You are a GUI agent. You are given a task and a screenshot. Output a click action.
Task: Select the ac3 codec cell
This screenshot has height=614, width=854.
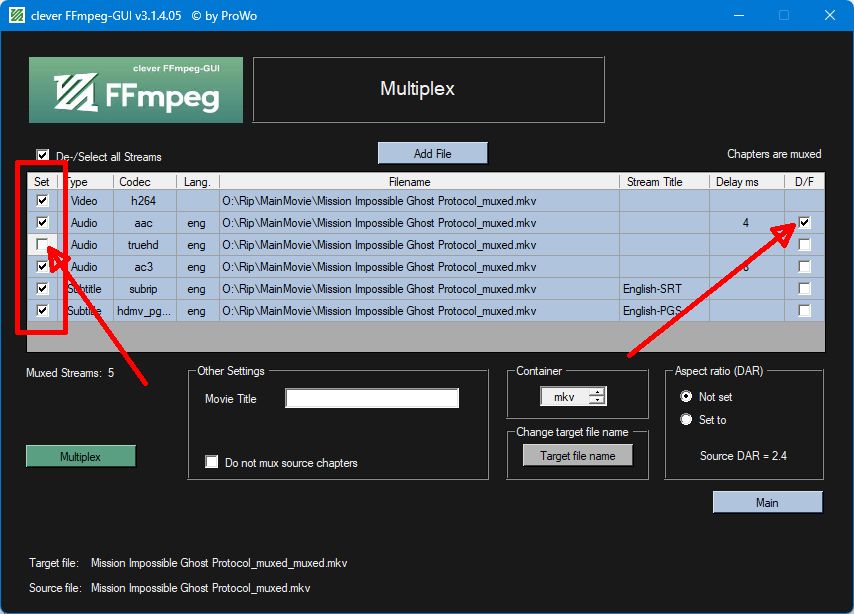click(x=144, y=266)
